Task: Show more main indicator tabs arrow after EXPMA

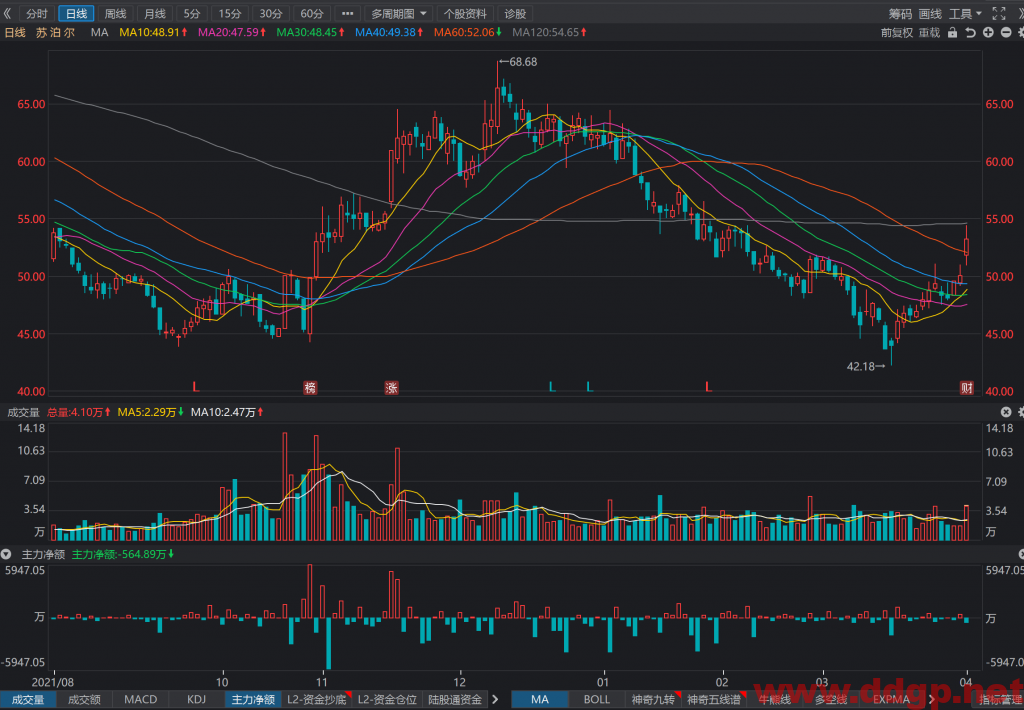Action: 932,700
